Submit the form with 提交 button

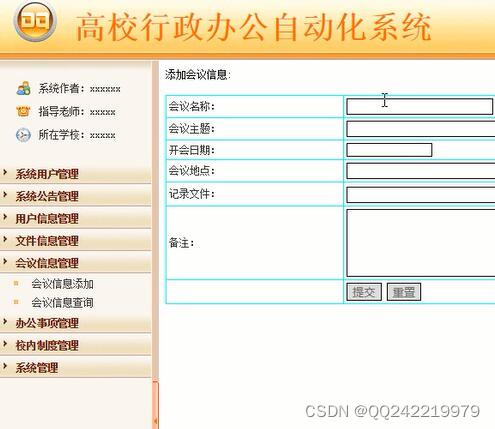tap(364, 292)
